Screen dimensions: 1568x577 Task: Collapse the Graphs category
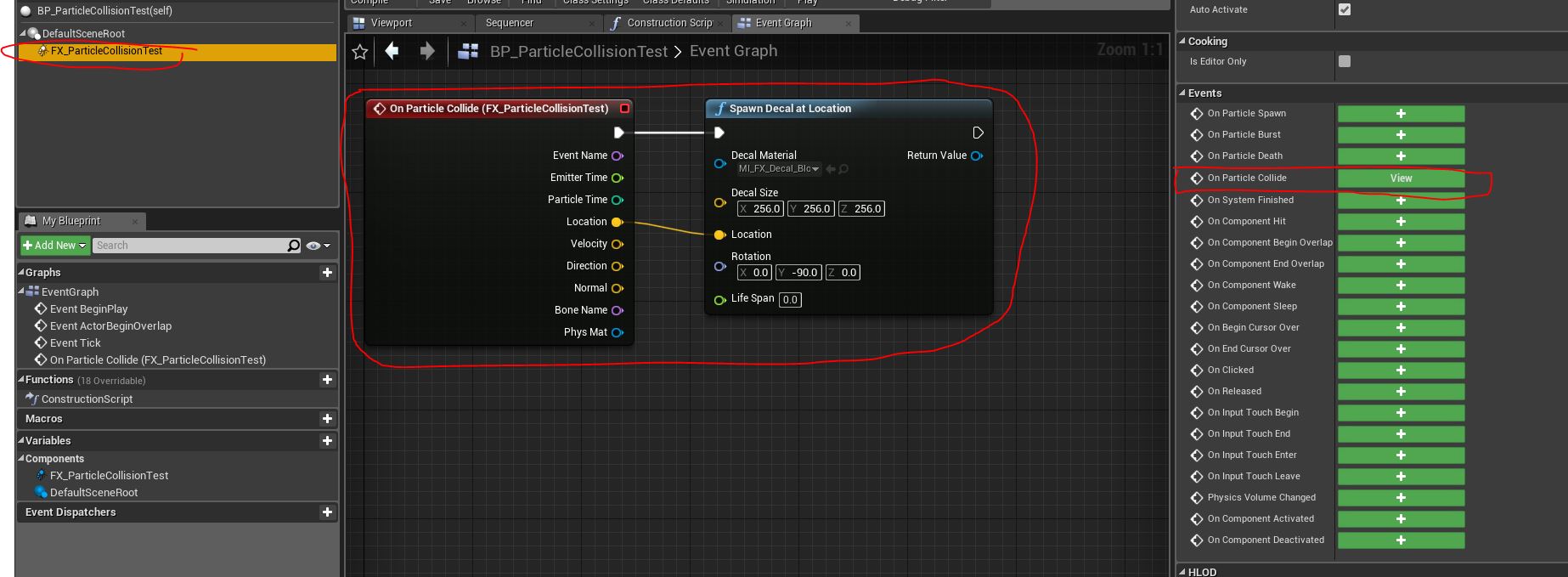click(21, 272)
